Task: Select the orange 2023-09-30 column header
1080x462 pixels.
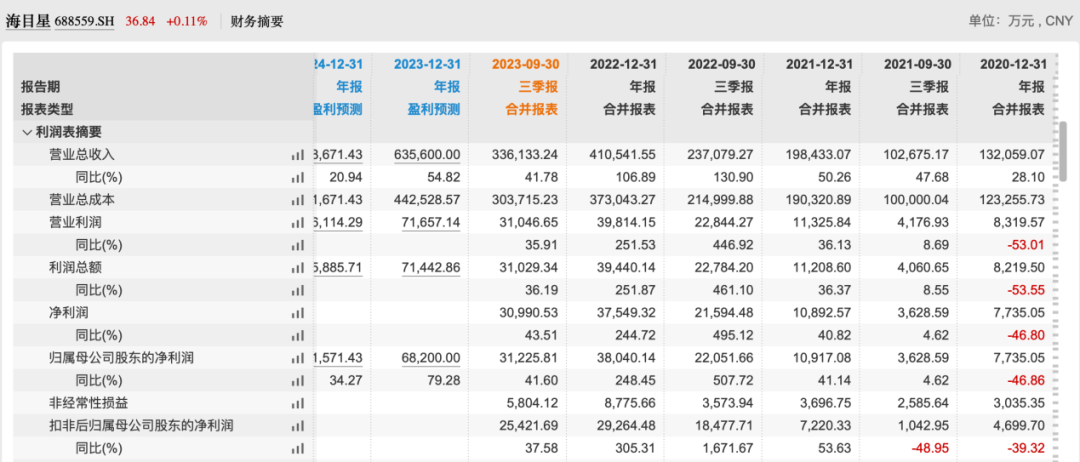Action: tap(526, 64)
